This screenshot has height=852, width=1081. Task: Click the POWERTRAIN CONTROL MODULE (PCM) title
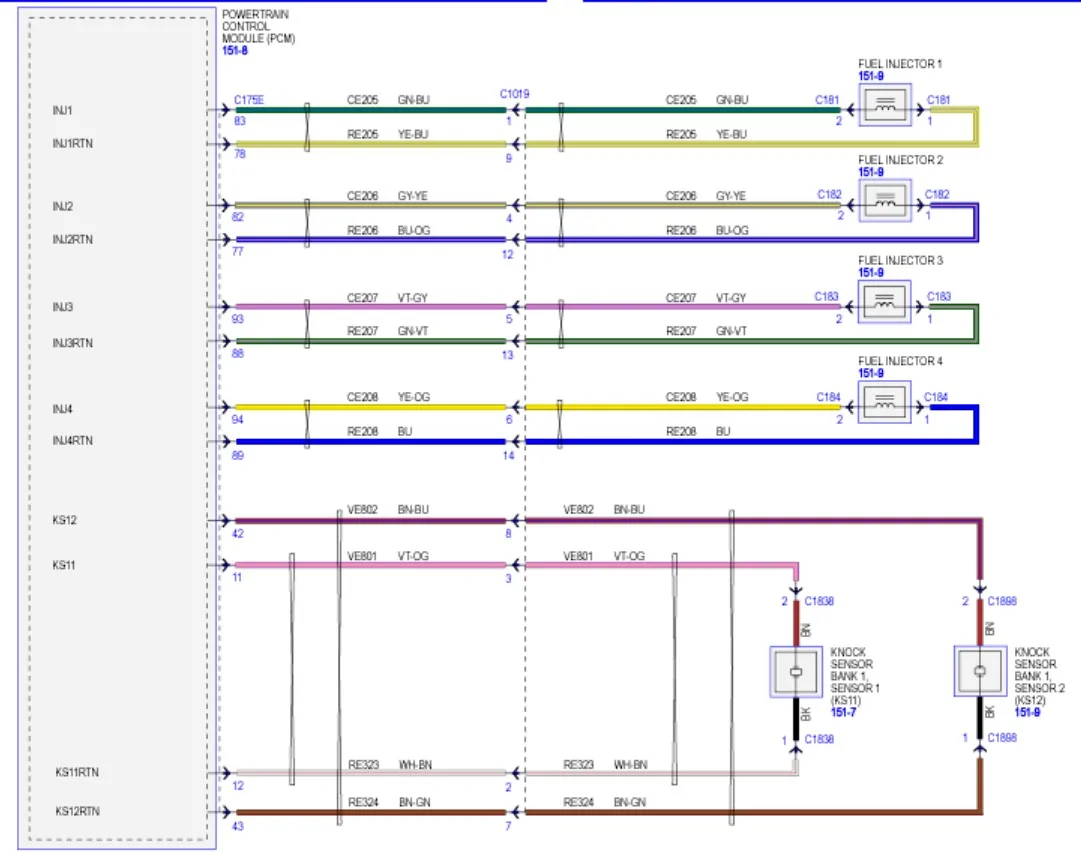(x=259, y=26)
